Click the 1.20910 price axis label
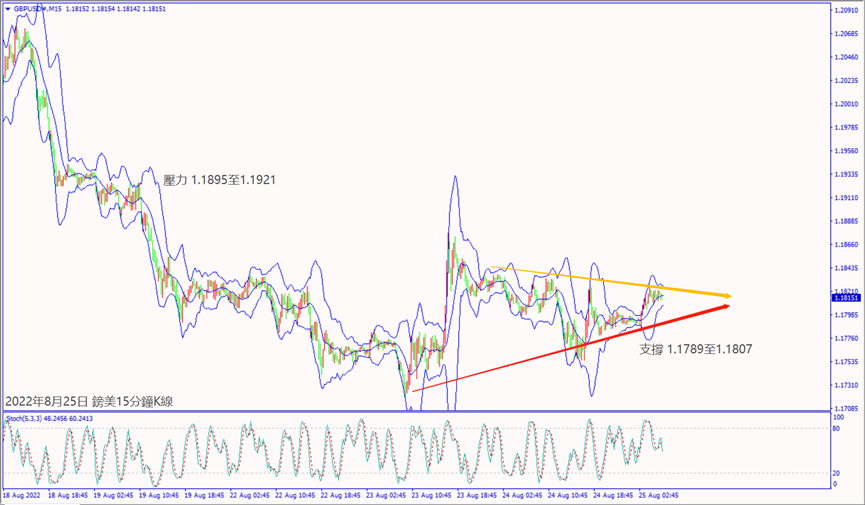 click(846, 10)
